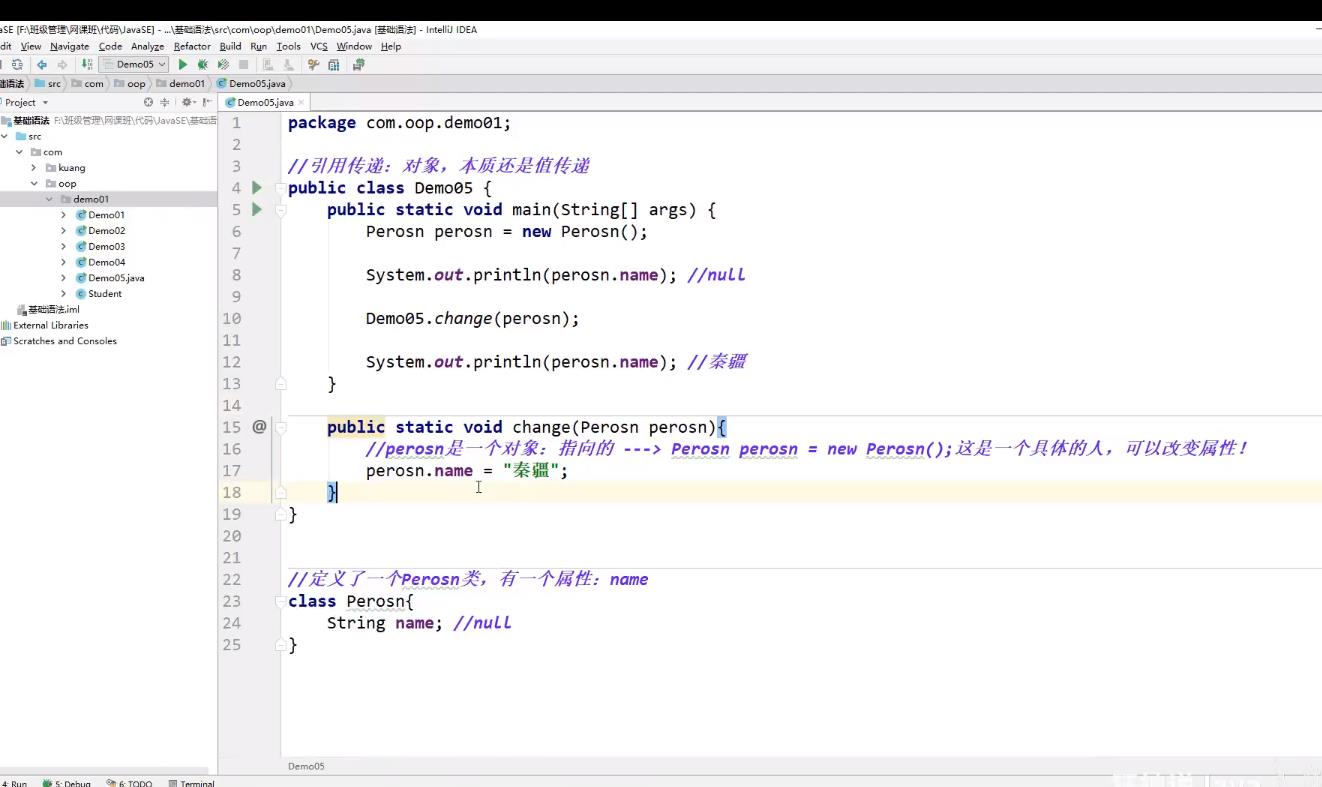Run with coverage from the toolbar
The width and height of the screenshot is (1322, 787).
tap(223, 64)
